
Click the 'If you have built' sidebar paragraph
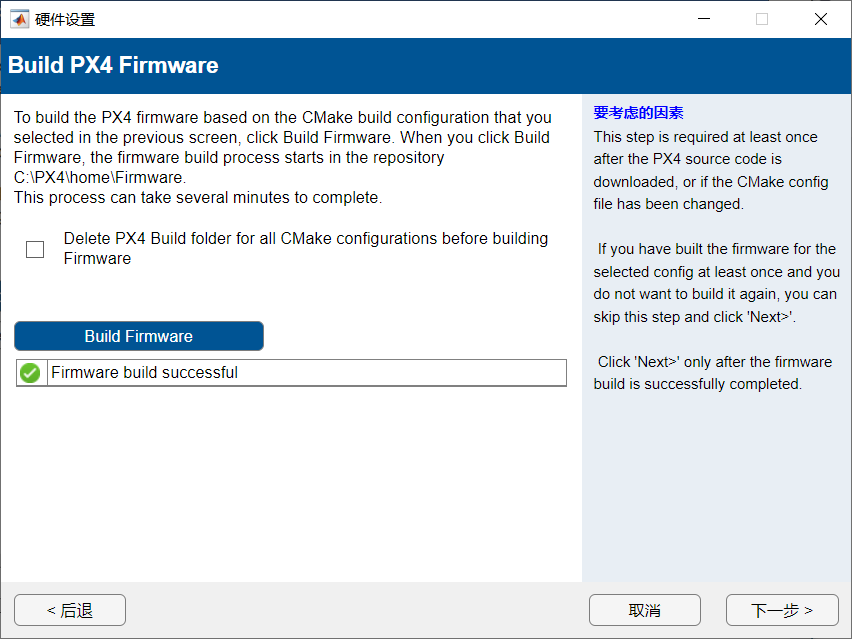click(x=716, y=283)
